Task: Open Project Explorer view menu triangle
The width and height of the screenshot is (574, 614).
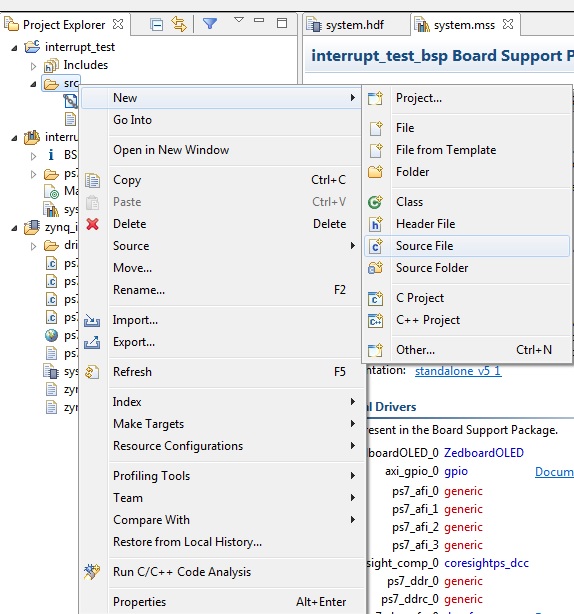Action: (x=238, y=20)
